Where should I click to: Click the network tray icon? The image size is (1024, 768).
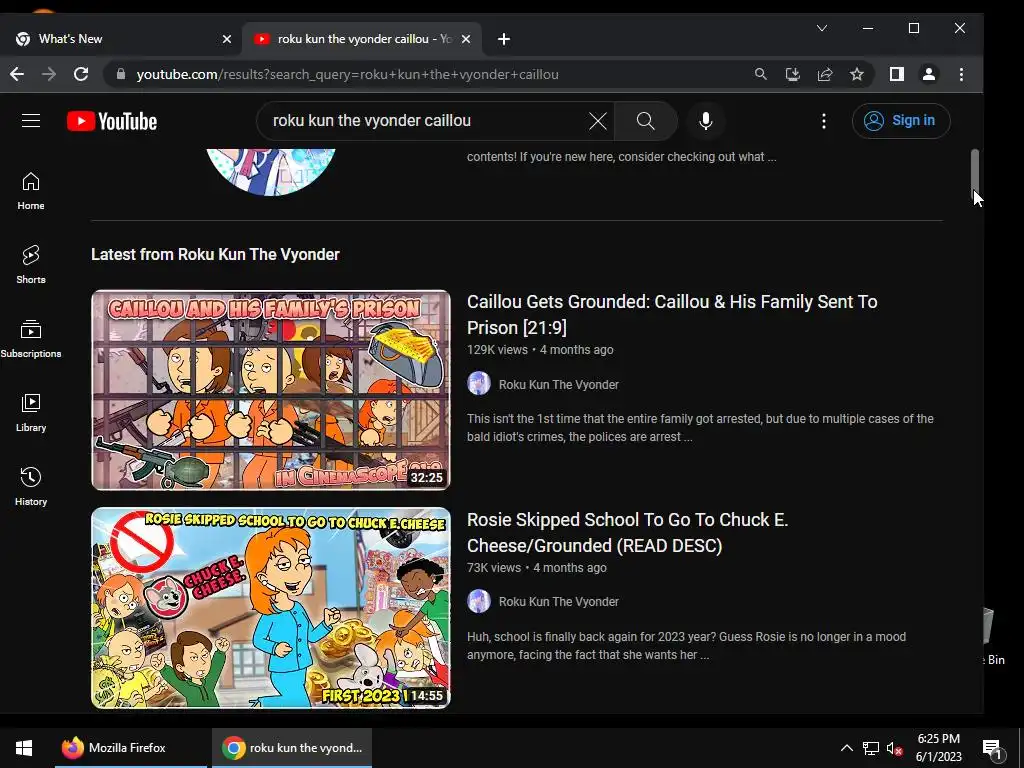click(871, 748)
